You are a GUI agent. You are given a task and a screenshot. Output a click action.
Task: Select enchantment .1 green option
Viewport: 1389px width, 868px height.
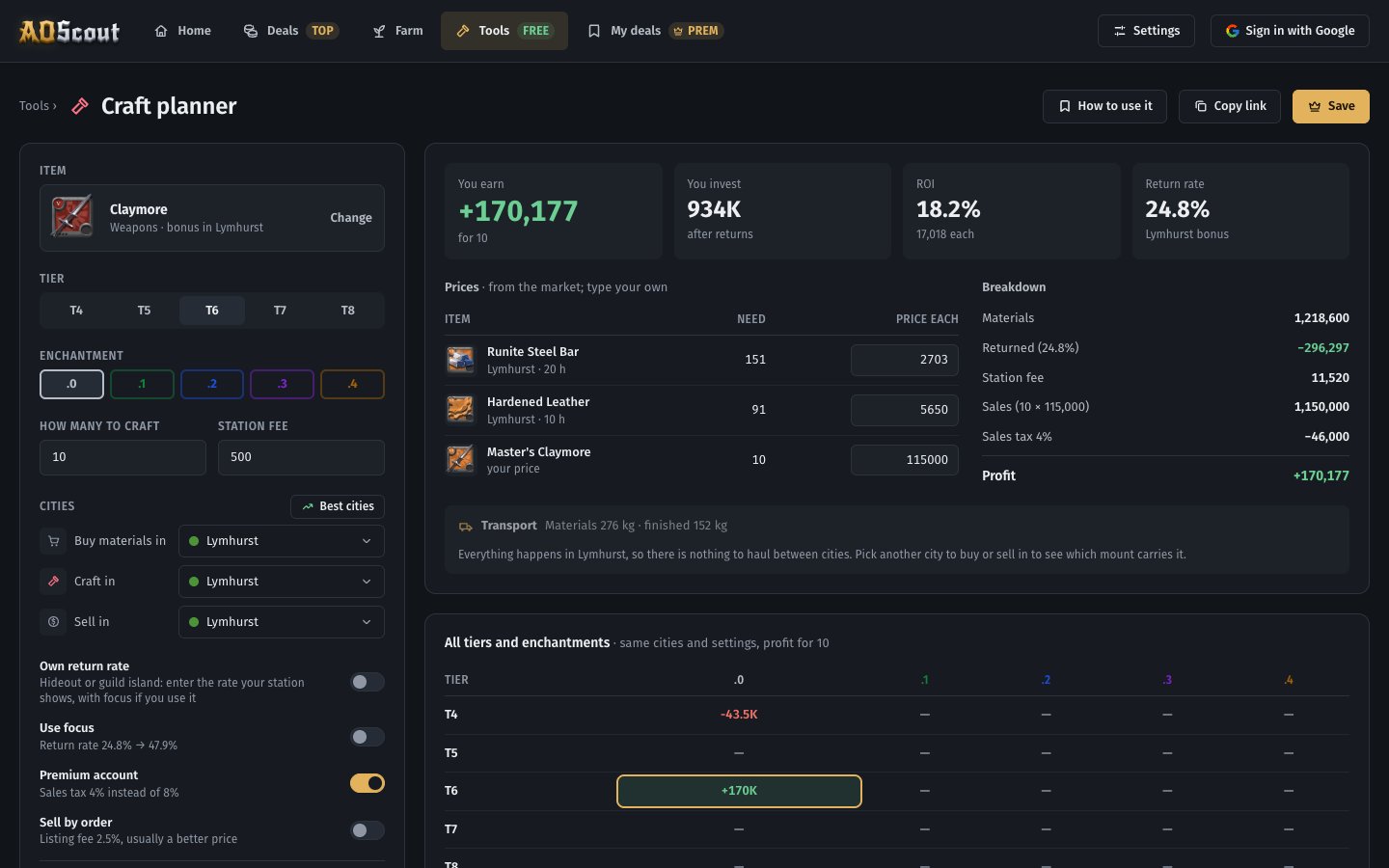pos(142,384)
